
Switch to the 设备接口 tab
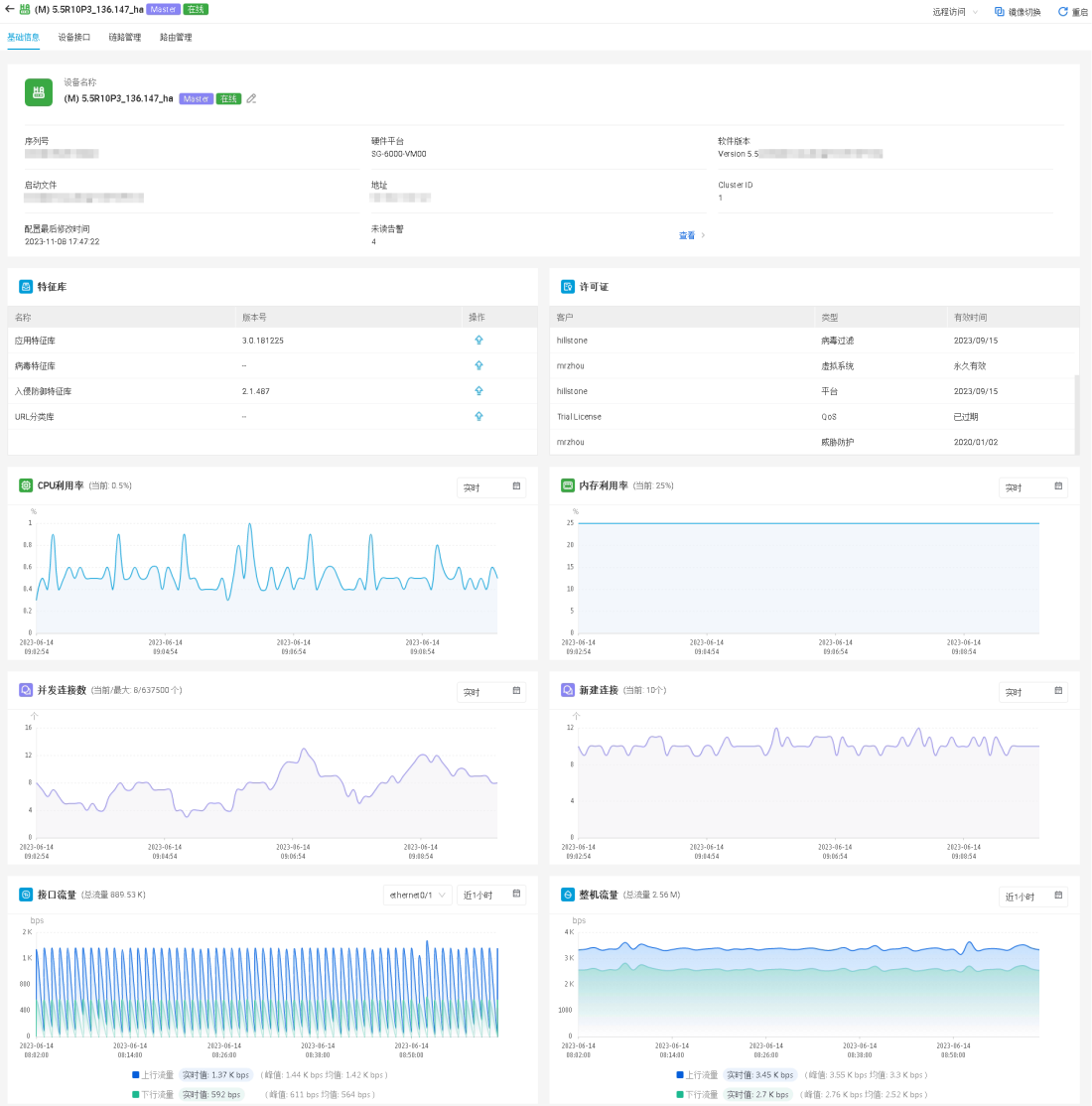point(74,38)
